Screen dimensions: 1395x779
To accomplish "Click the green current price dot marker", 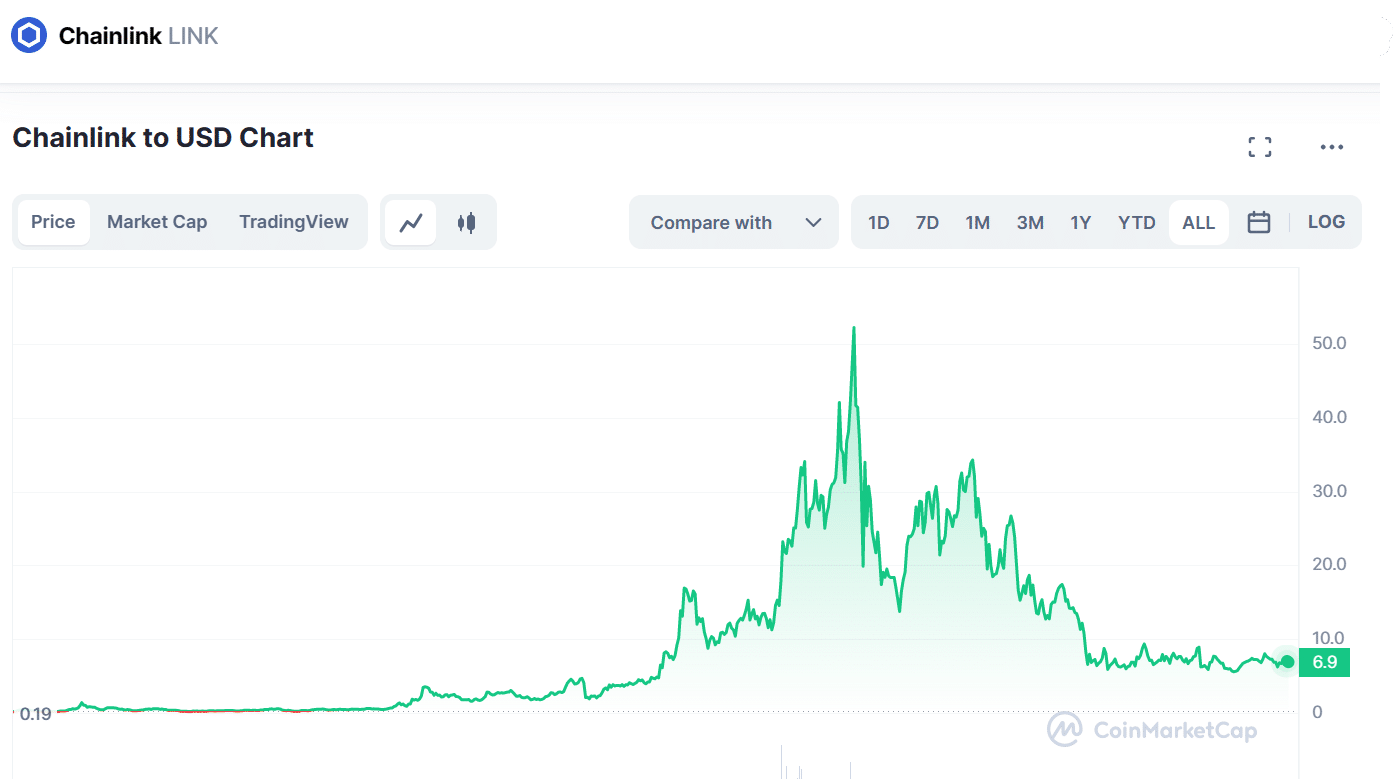I will pyautogui.click(x=1287, y=662).
